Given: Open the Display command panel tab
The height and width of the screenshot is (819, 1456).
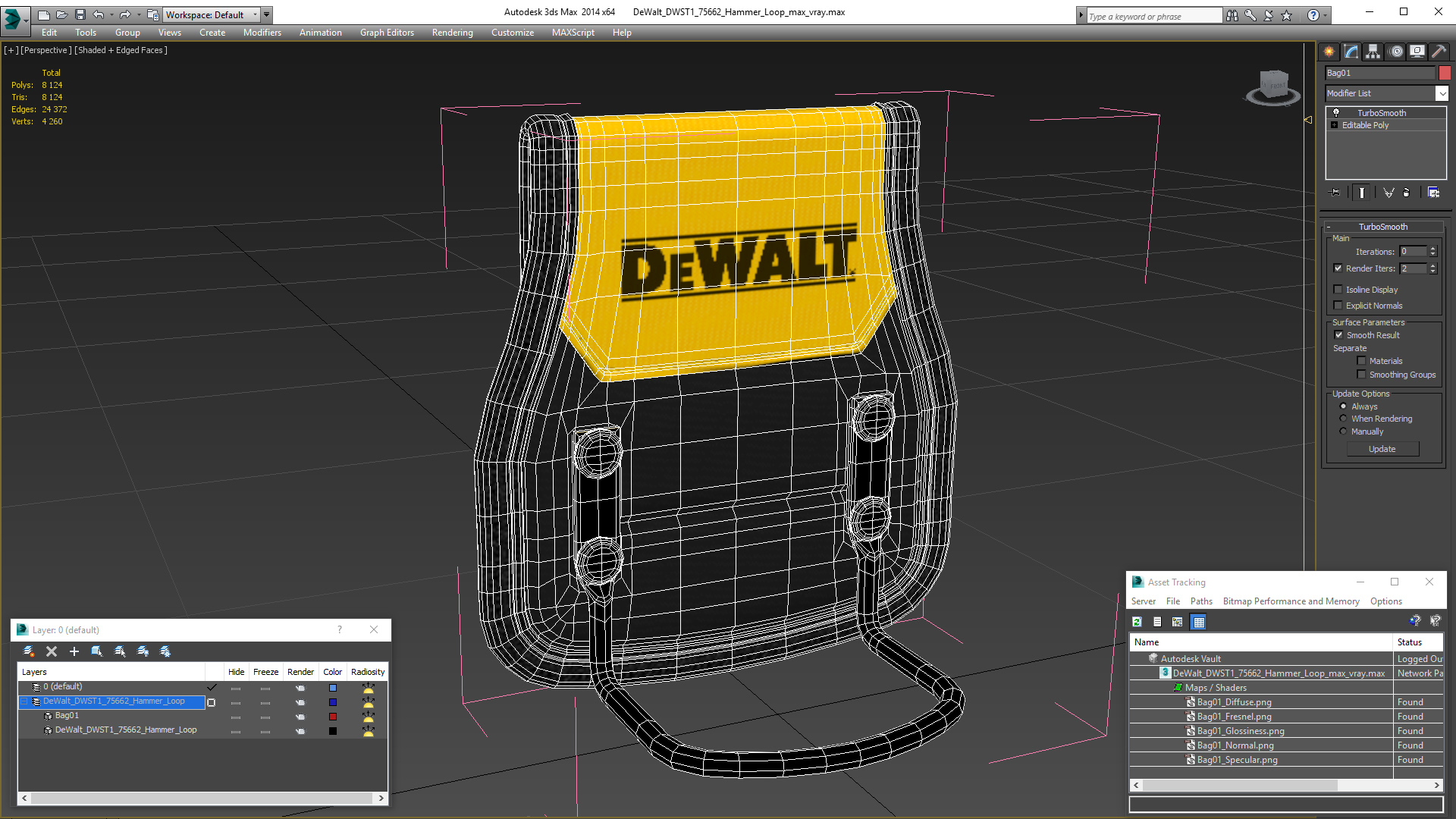Looking at the screenshot, I should (1417, 52).
